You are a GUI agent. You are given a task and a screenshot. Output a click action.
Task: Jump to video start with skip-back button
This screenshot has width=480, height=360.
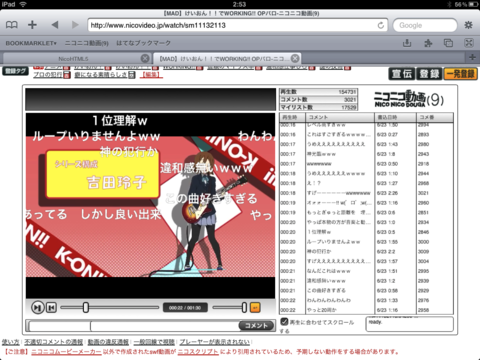[51, 307]
